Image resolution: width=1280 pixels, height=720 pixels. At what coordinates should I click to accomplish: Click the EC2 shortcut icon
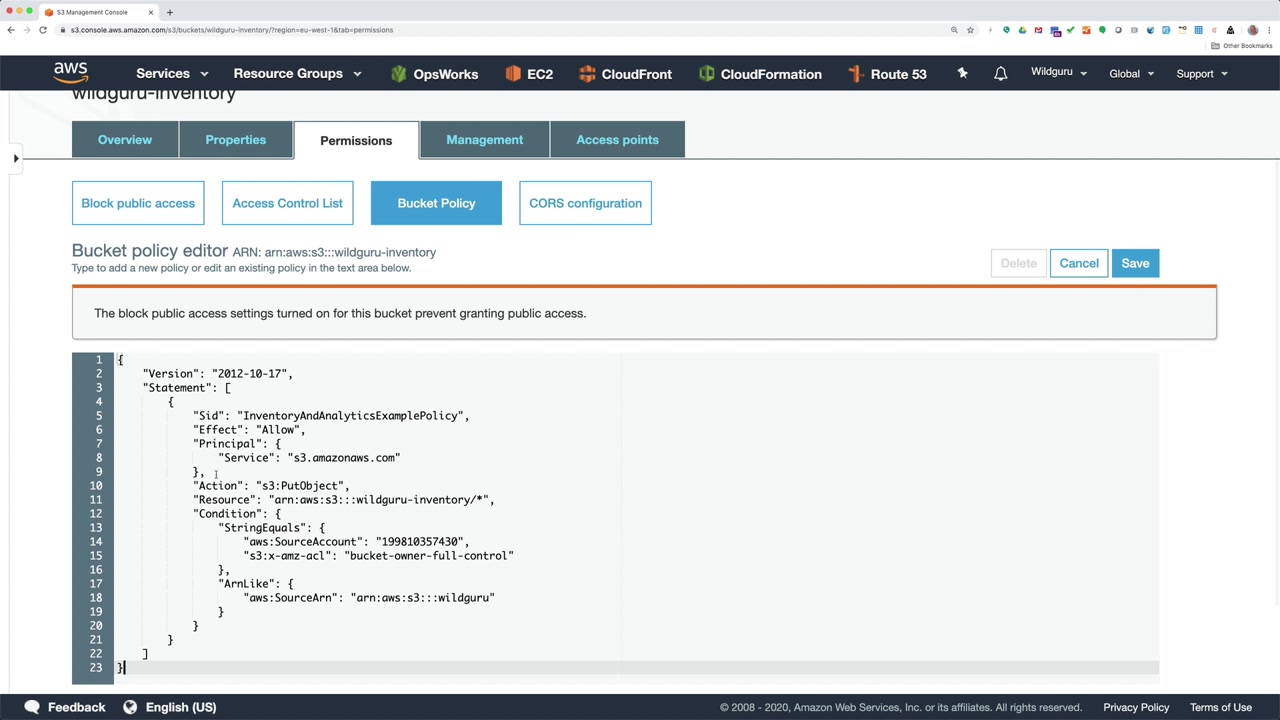(x=513, y=74)
